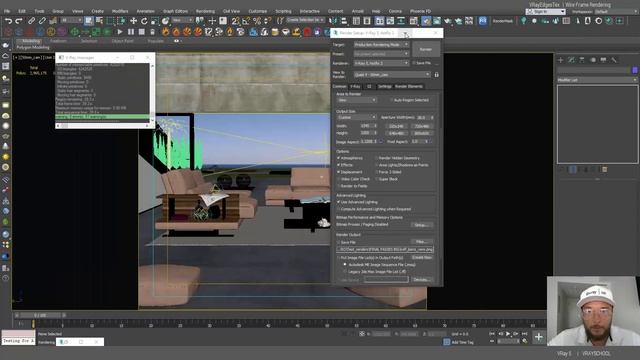Click the Phoenix FD pause simulation icon
The height and width of the screenshot is (360, 640).
pos(131,32)
